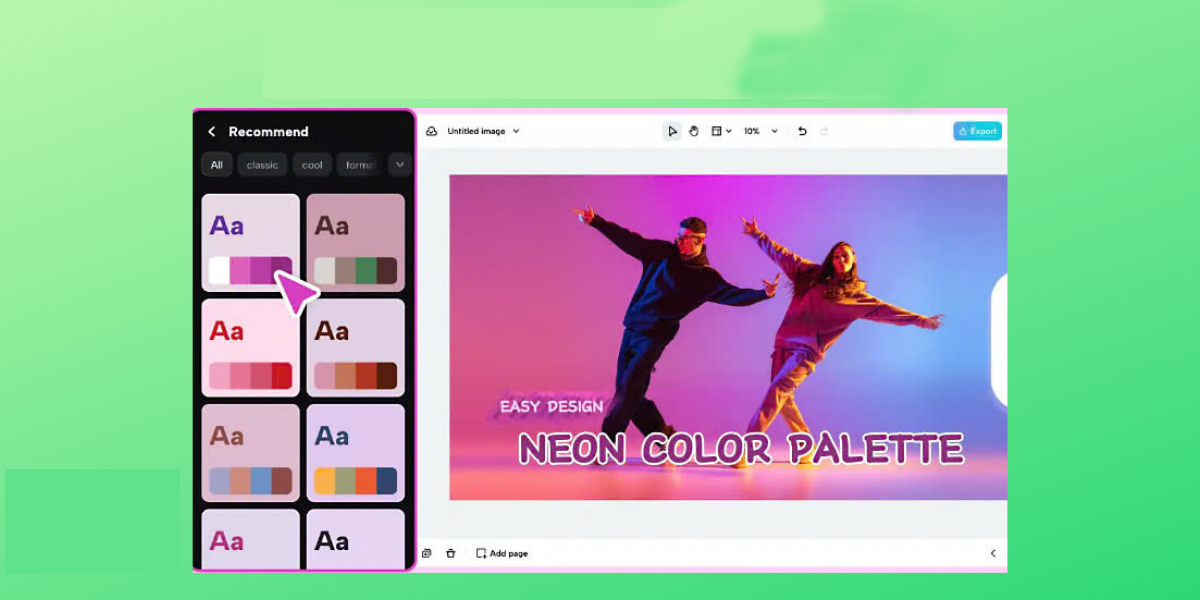Click Add page button
1200x600 pixels.
point(502,553)
